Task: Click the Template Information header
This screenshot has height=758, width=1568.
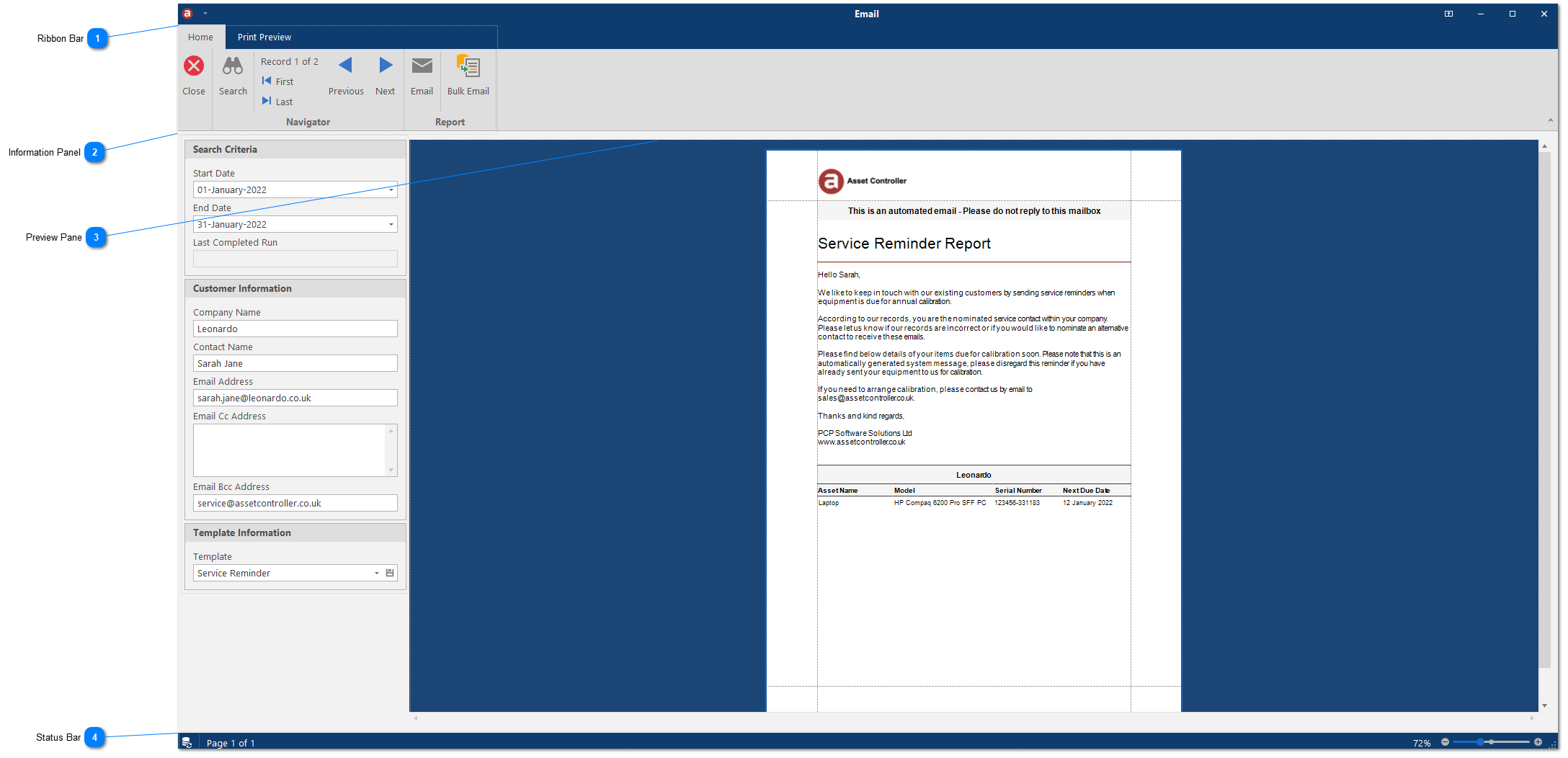Action: 295,532
